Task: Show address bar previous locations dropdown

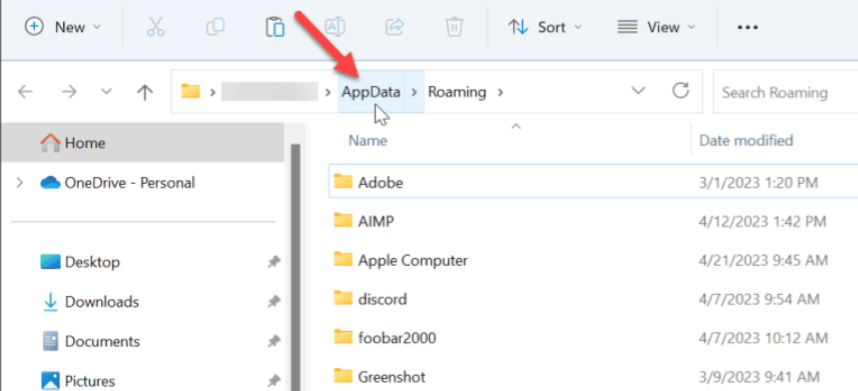Action: pos(638,91)
